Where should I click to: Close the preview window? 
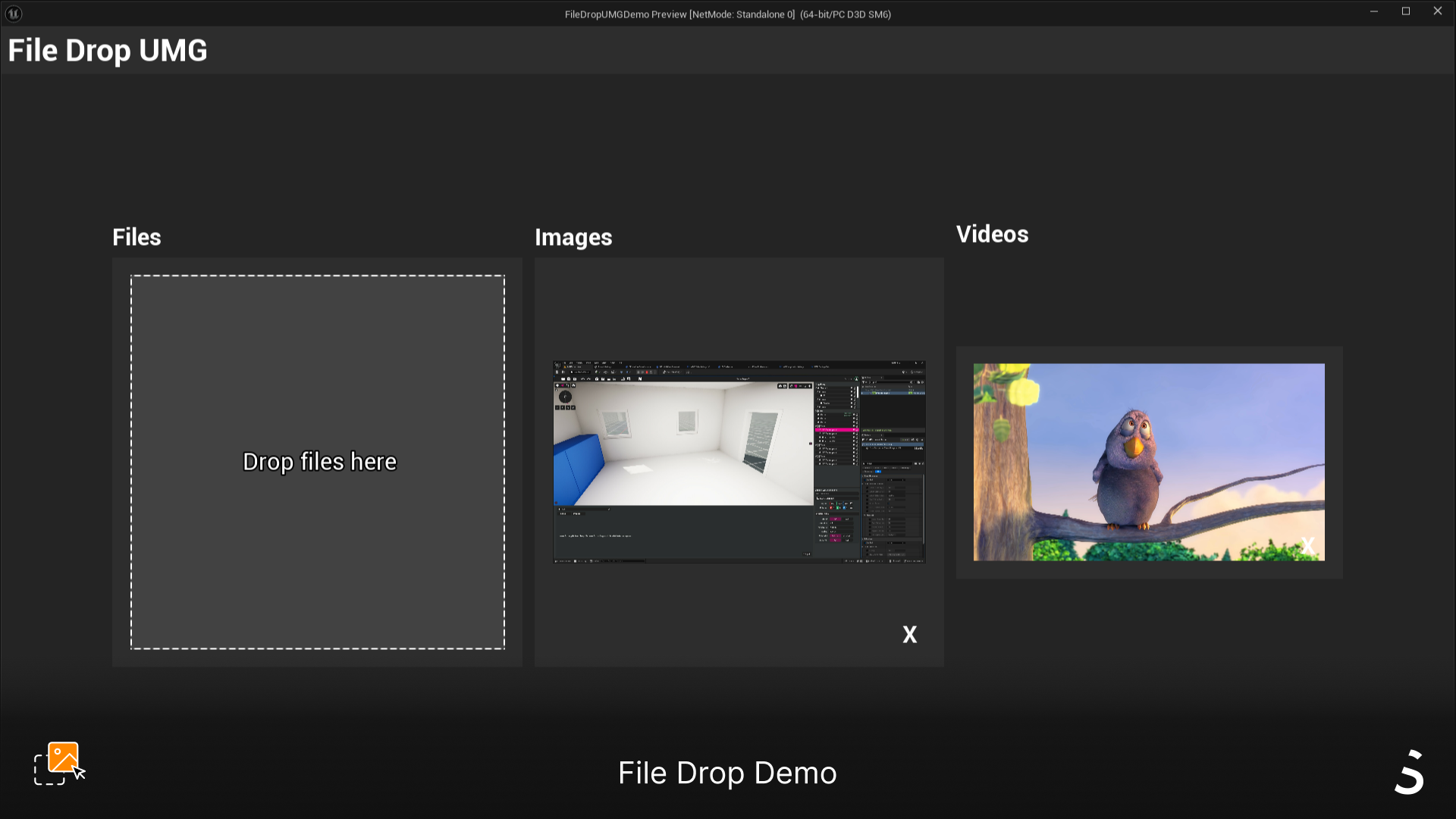pos(1438,11)
